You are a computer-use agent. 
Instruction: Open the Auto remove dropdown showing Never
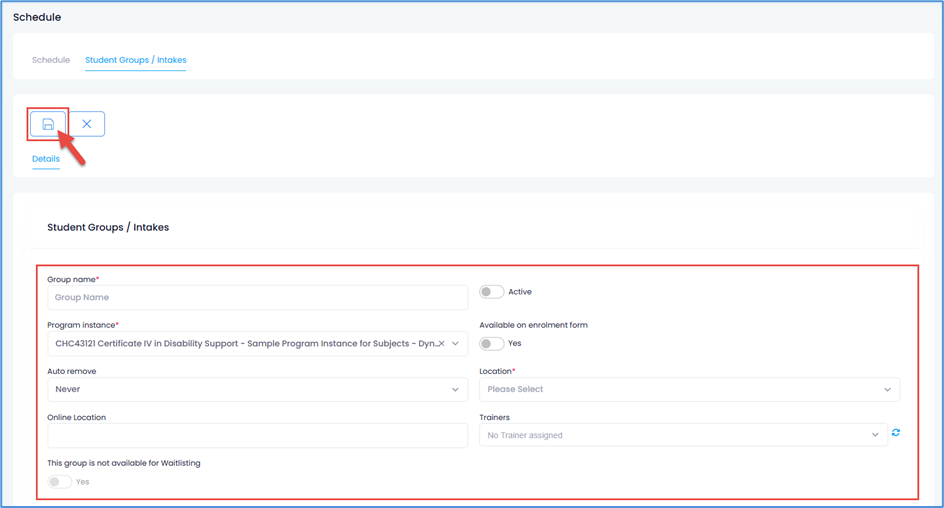(250, 389)
